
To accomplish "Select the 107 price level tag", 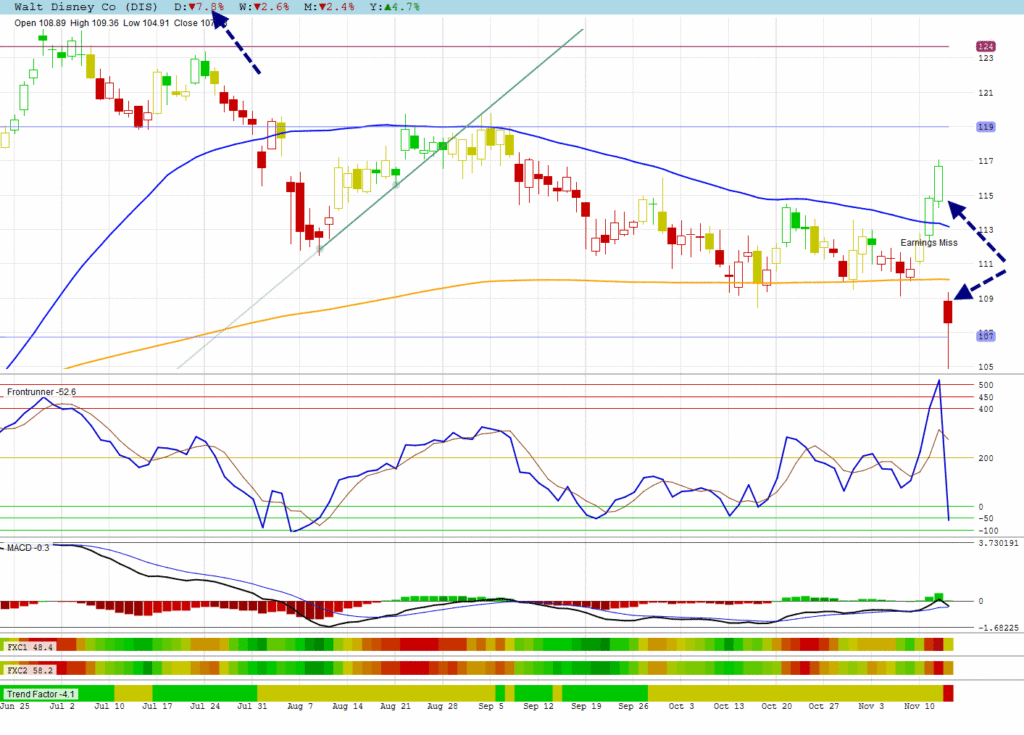I will [985, 336].
